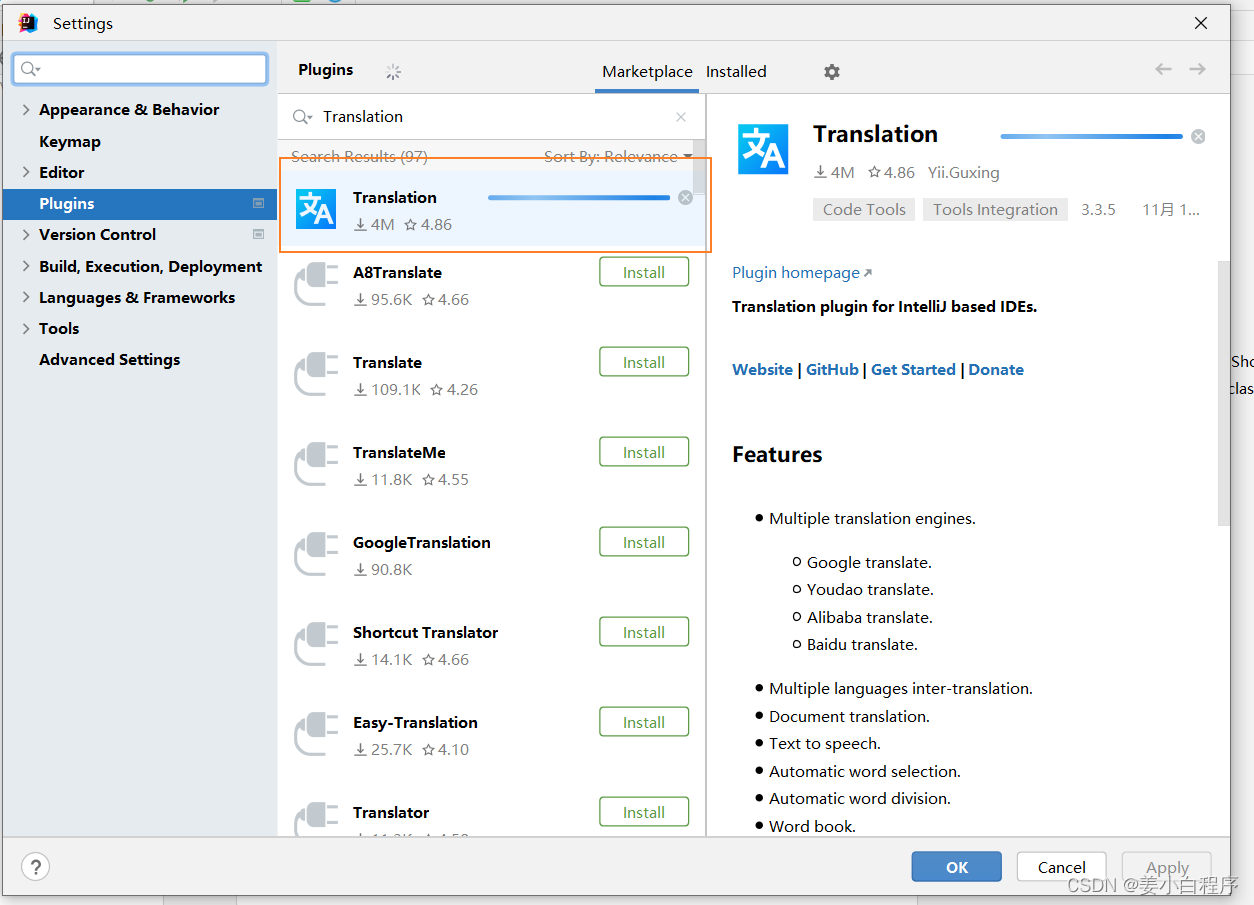This screenshot has width=1254, height=905.
Task: Click the back navigation arrow
Action: (1163, 69)
